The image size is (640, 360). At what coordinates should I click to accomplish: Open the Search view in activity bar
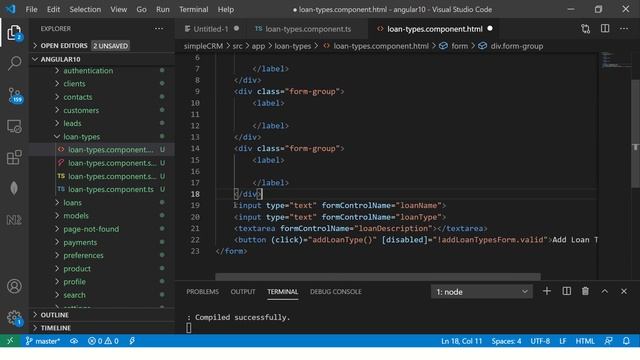(x=14, y=63)
